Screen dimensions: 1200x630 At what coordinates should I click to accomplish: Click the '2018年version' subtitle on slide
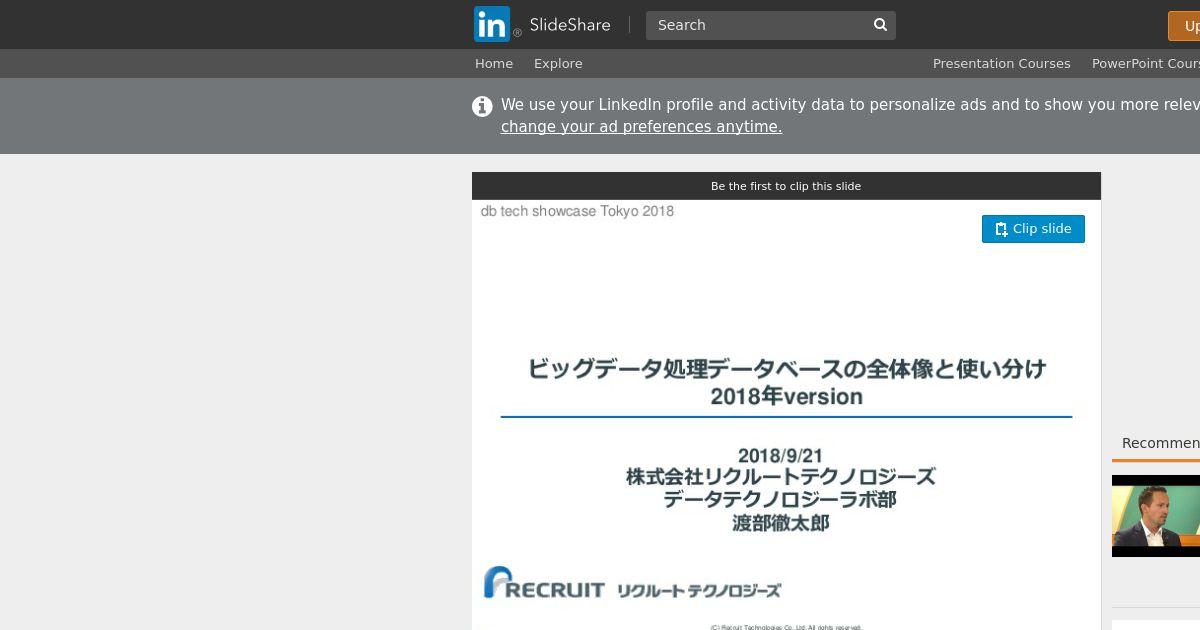click(x=786, y=397)
